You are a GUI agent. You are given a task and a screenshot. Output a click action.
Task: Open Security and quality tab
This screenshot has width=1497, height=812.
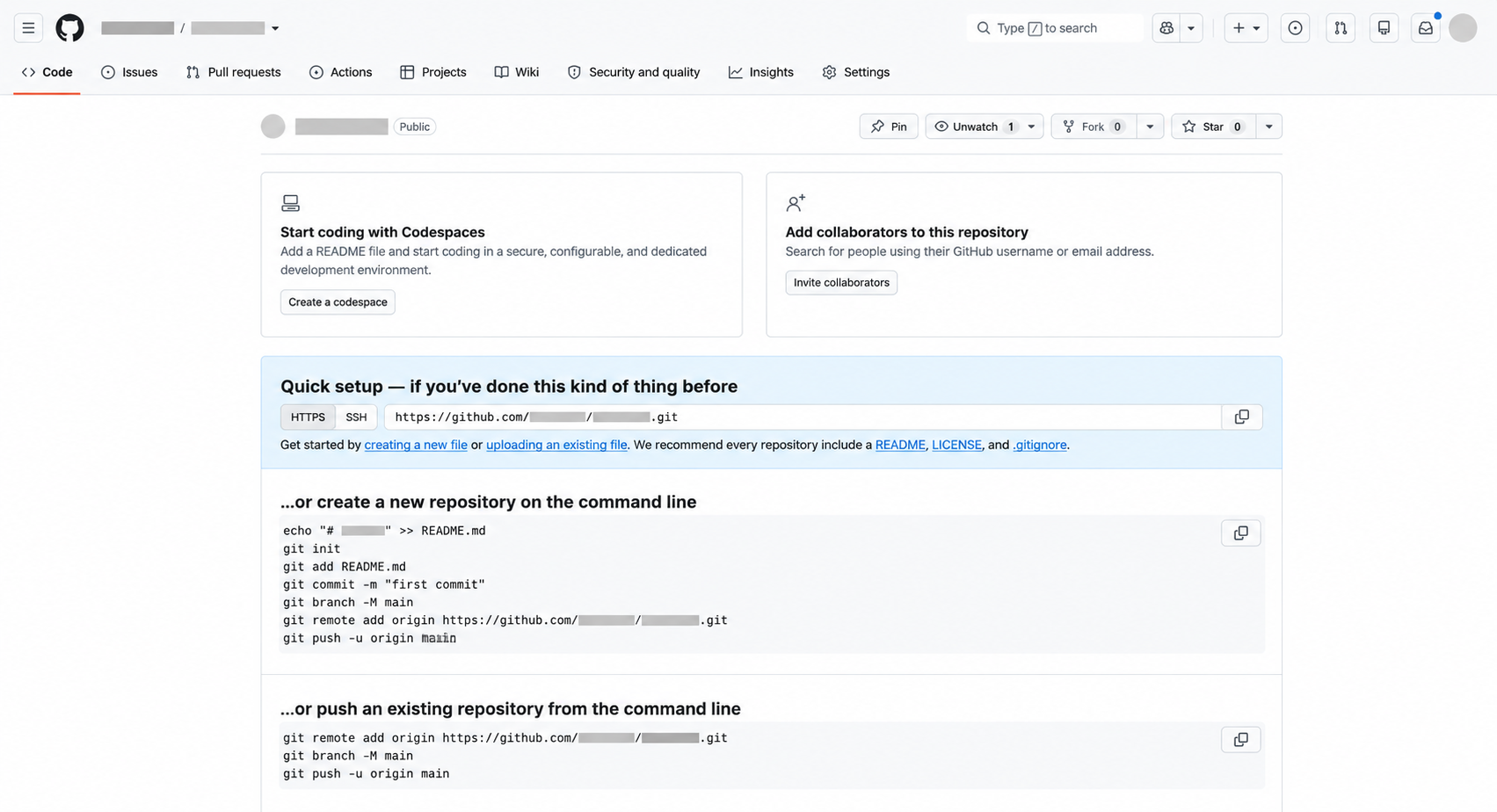click(634, 72)
